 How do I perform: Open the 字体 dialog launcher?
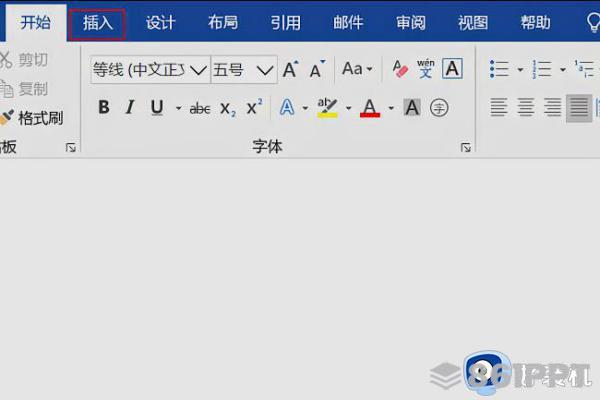465,147
